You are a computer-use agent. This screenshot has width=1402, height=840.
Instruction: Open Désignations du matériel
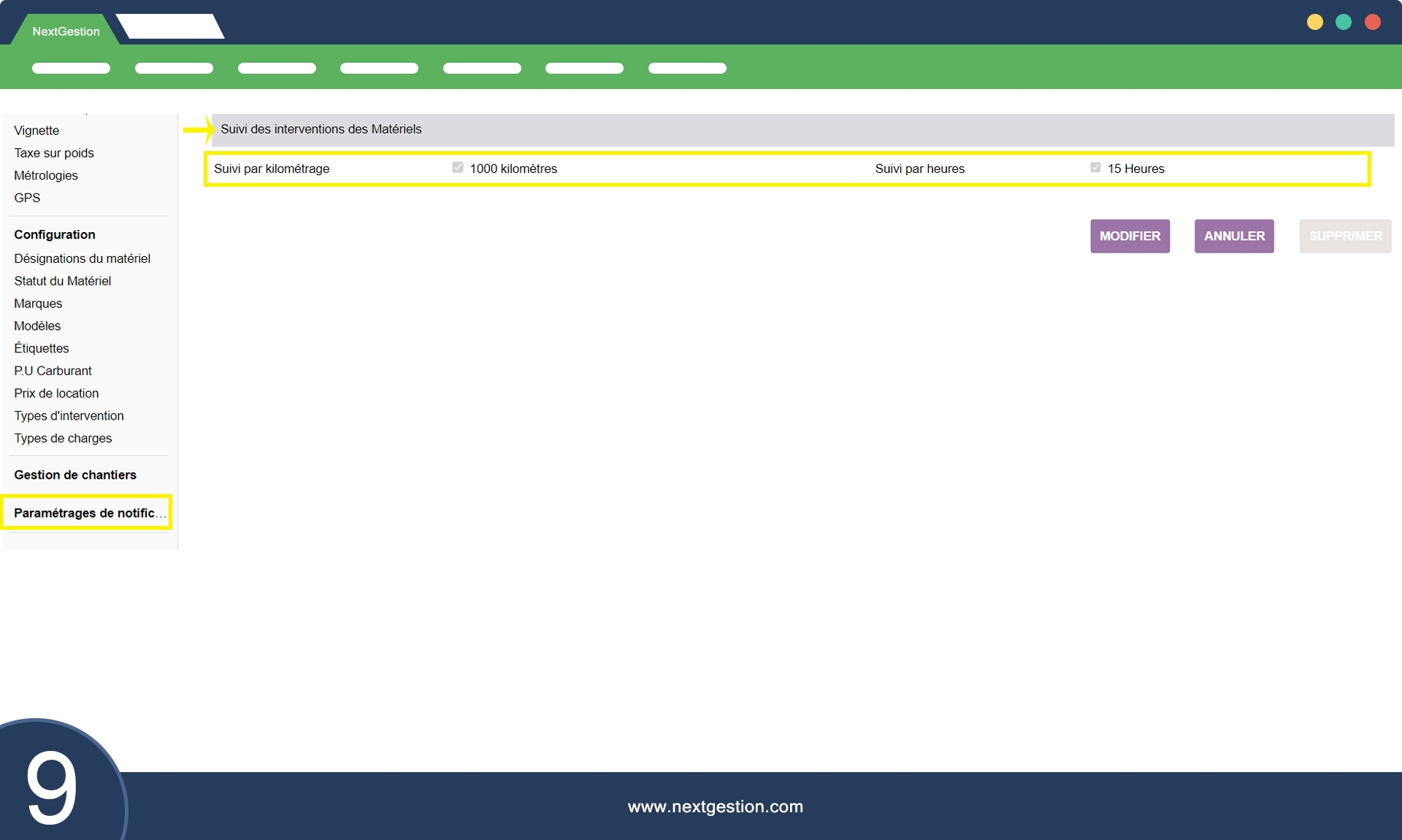(x=82, y=258)
